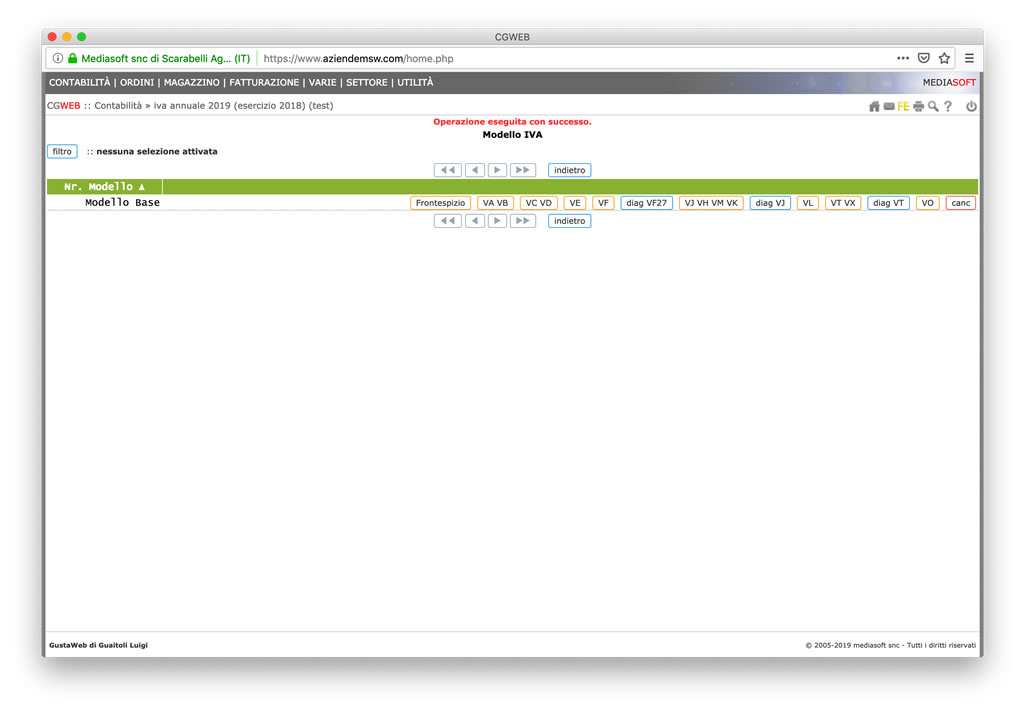Open the browser hamburger menu

[x=969, y=58]
